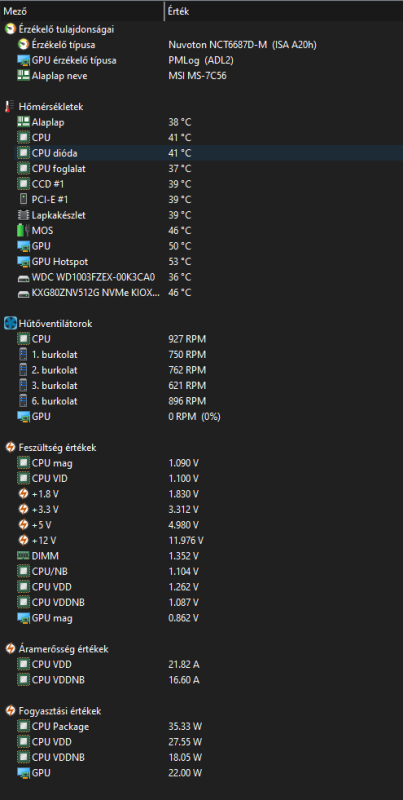Click the Mező column header
Screen dimensions: 403x800
[15, 11]
